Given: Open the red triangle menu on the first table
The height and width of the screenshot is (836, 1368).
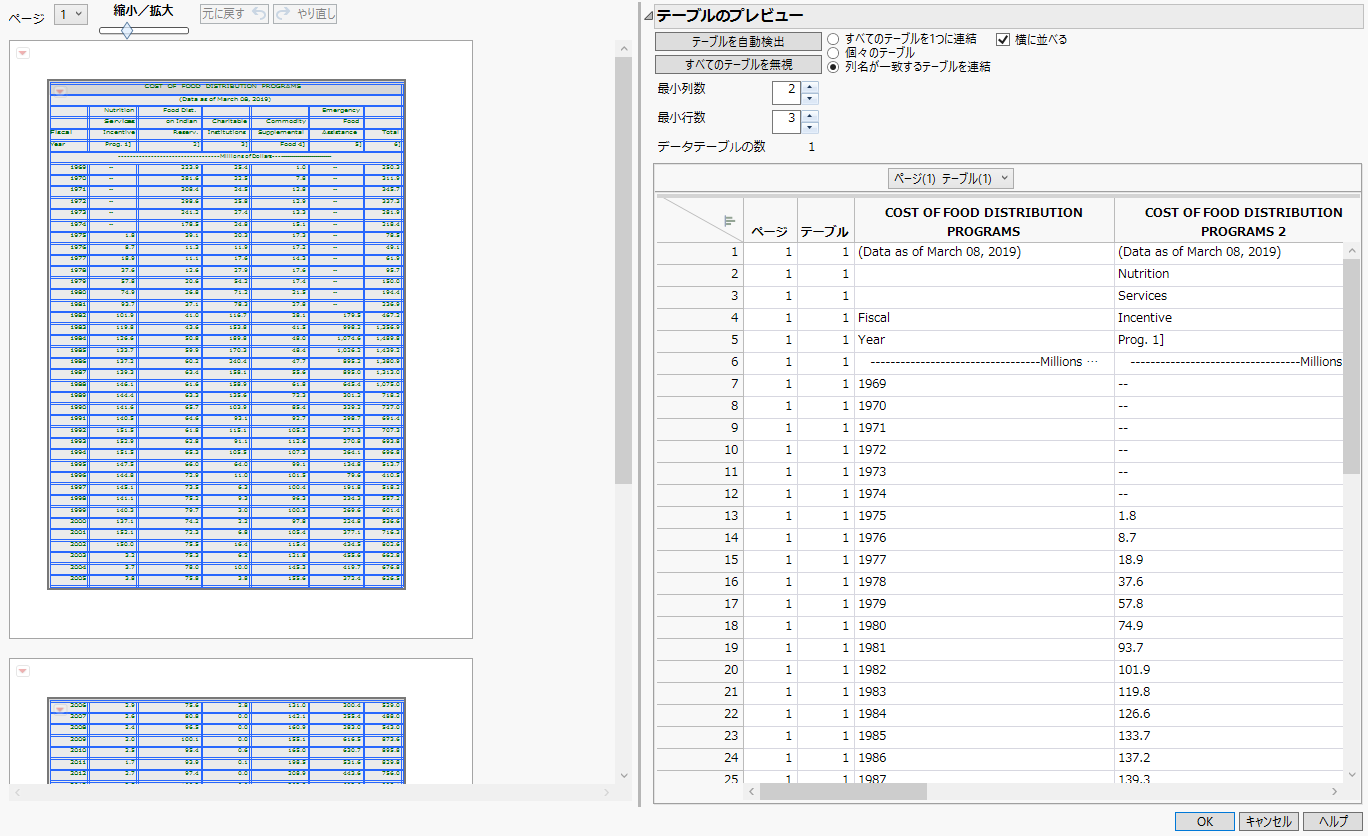Looking at the screenshot, I should [x=61, y=89].
